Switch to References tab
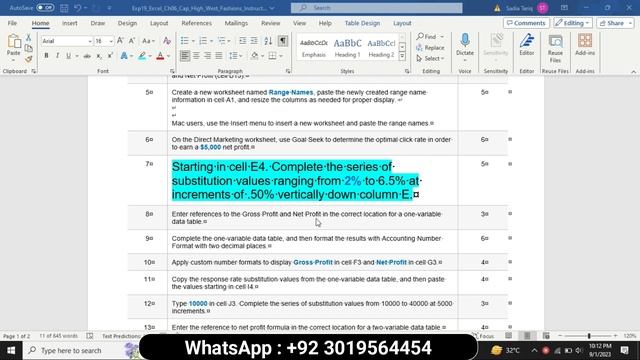640x360 pixels. click(196, 23)
